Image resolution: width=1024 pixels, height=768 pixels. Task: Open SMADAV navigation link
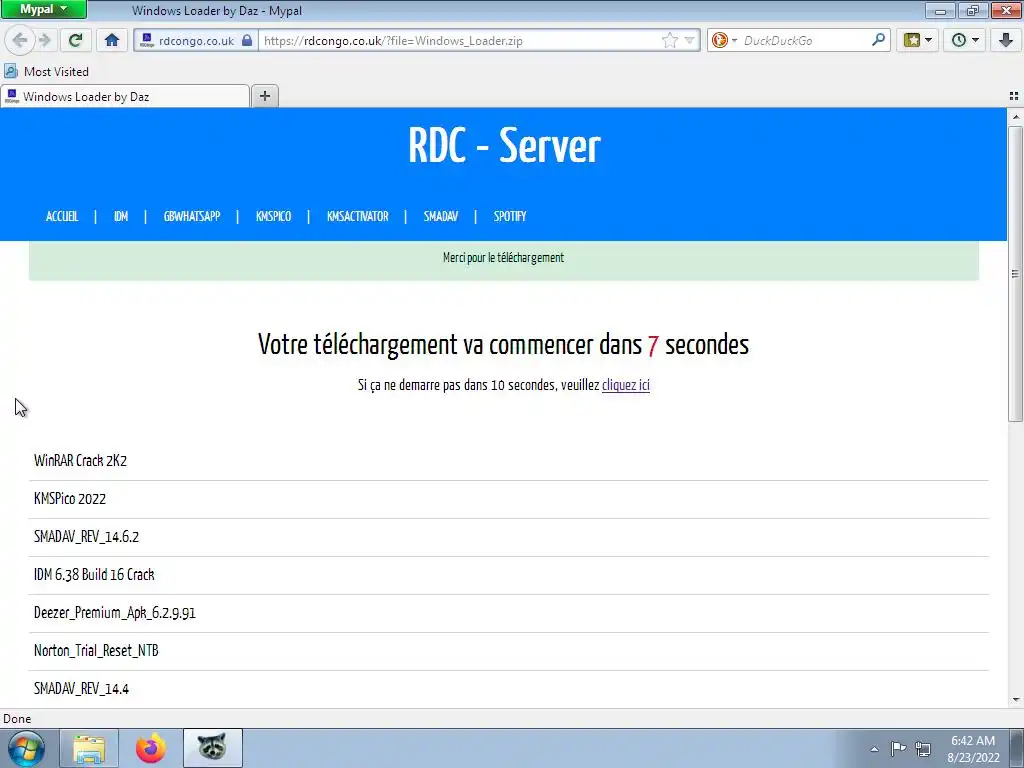pos(441,216)
